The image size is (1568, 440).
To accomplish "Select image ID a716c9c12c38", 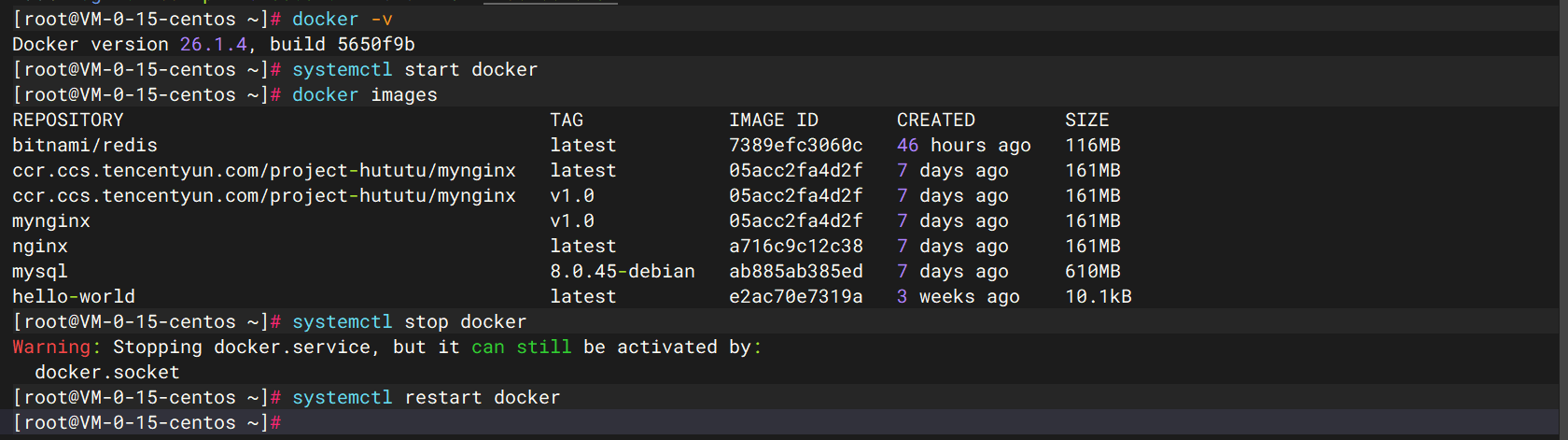I will click(796, 246).
